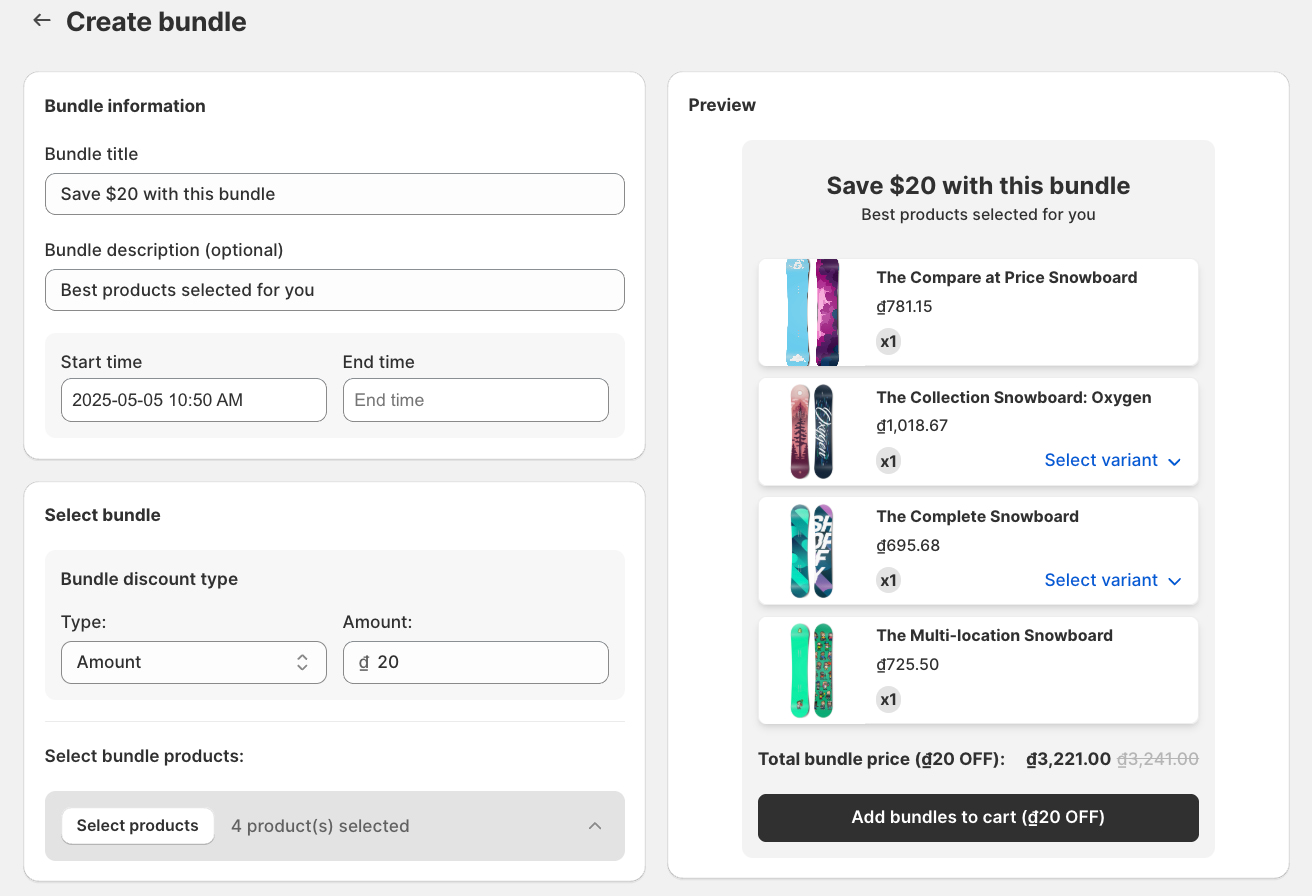
Task: Click the Multi-location Snowboard image
Action: [811, 670]
